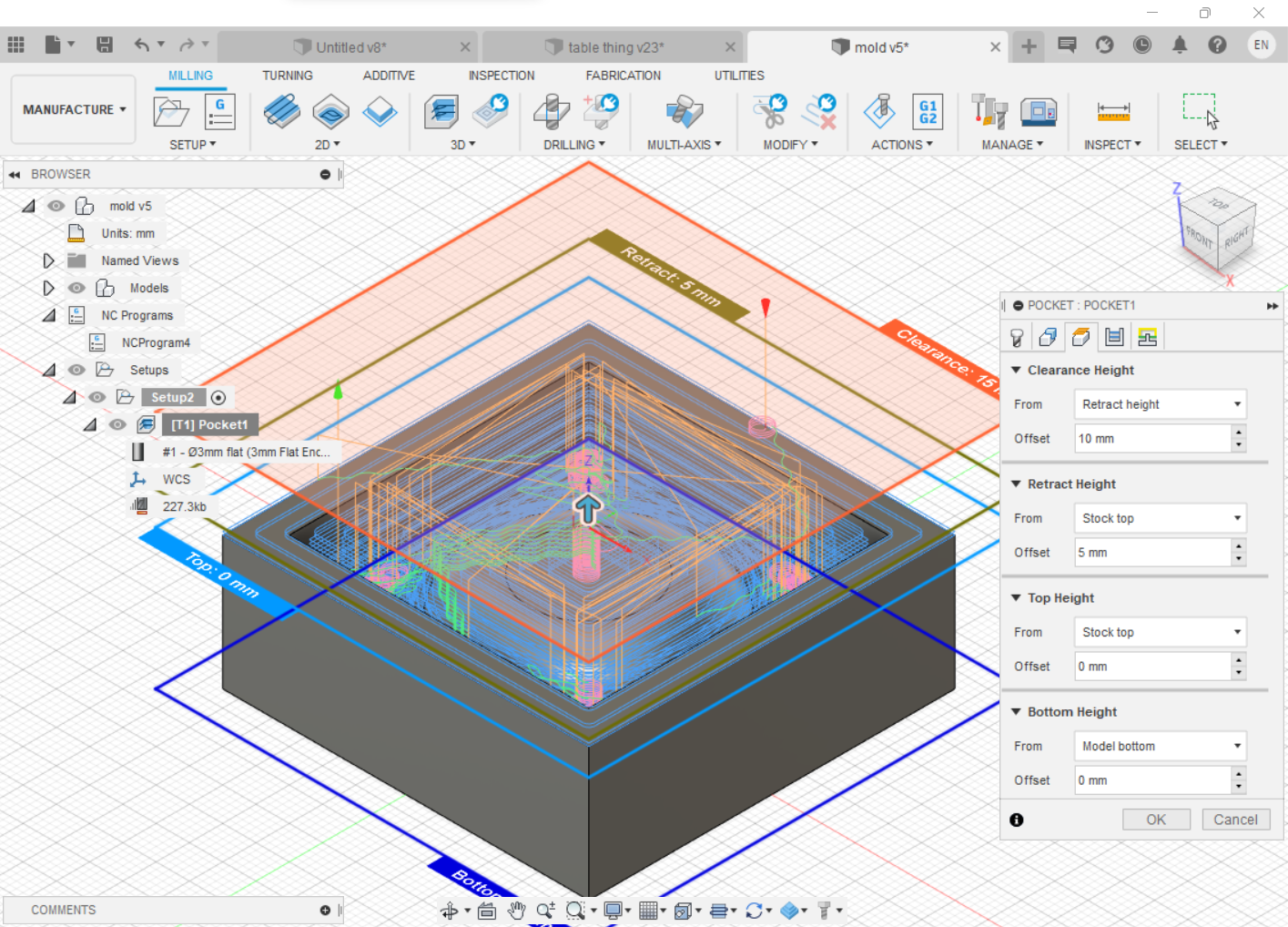
Task: Open Bottom Height From dropdown
Action: pos(1161,746)
